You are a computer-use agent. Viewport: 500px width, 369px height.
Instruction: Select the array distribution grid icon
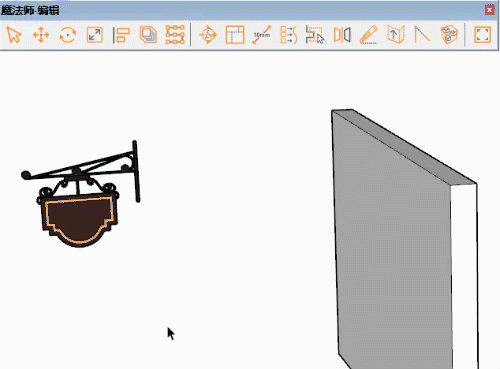point(175,35)
